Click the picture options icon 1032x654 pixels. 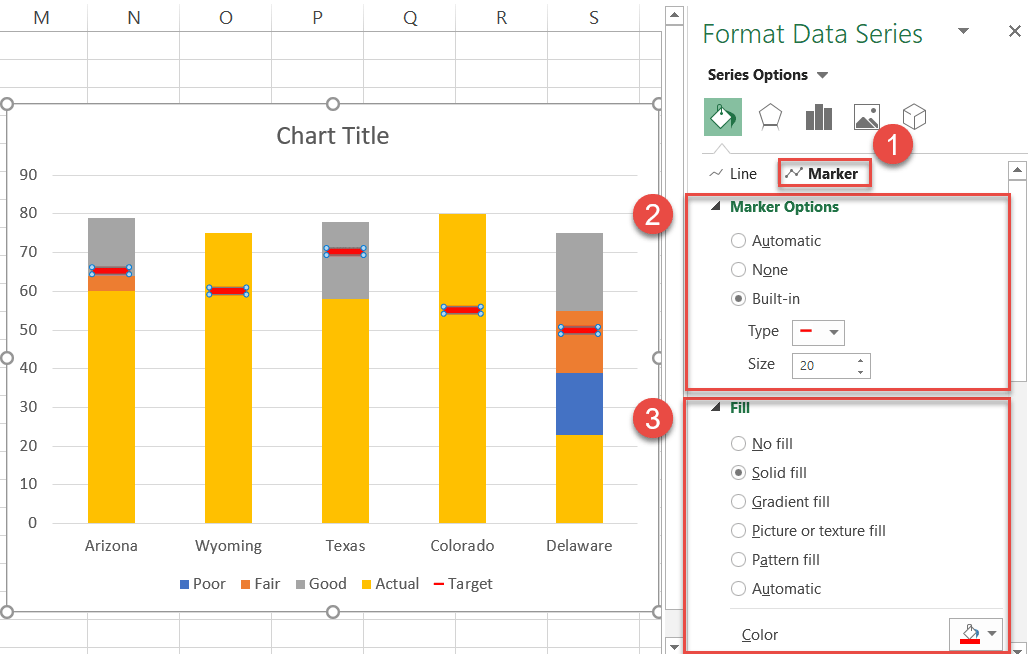pos(866,117)
